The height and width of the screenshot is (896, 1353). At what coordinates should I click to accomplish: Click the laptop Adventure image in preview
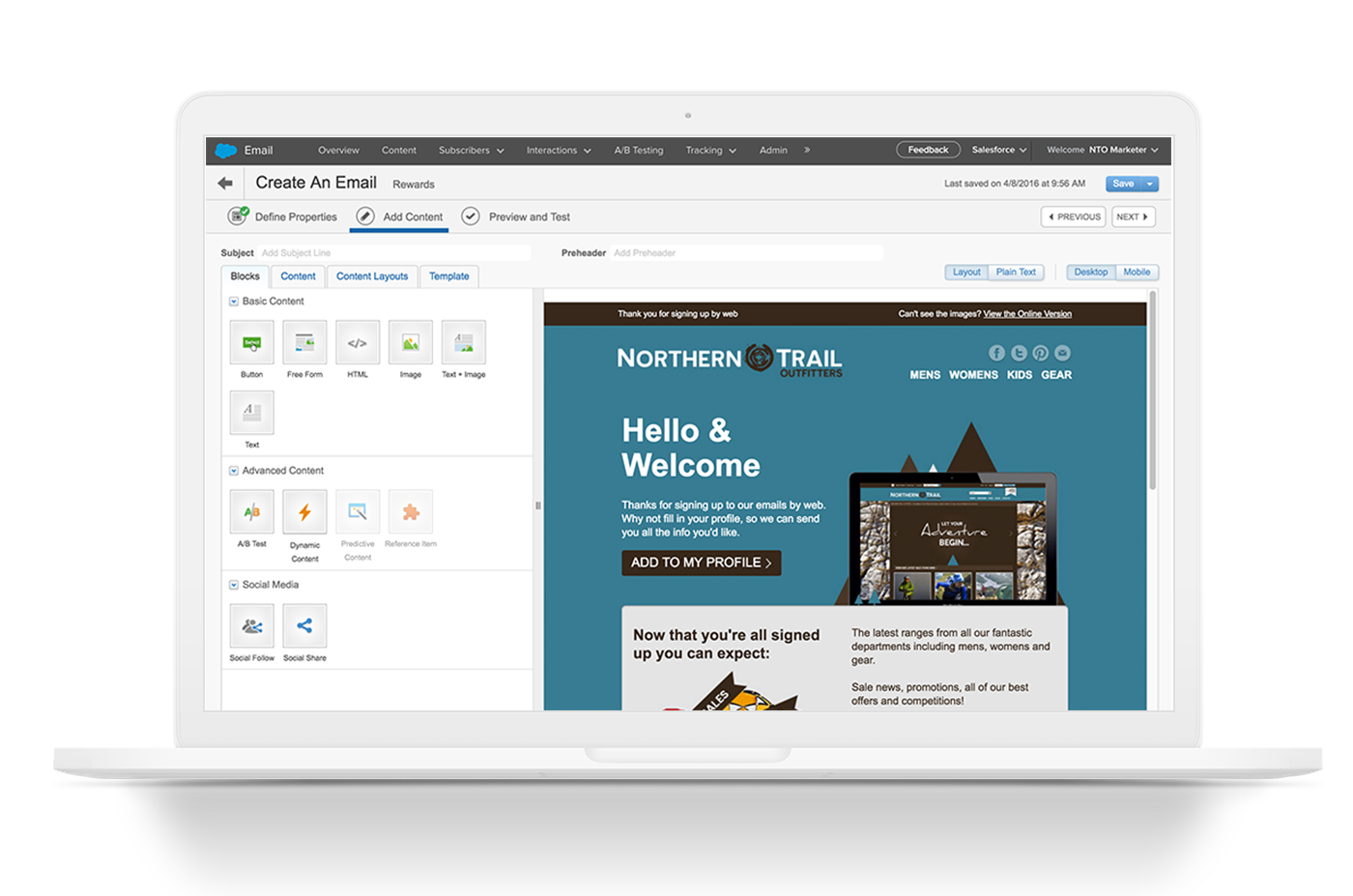point(953,537)
